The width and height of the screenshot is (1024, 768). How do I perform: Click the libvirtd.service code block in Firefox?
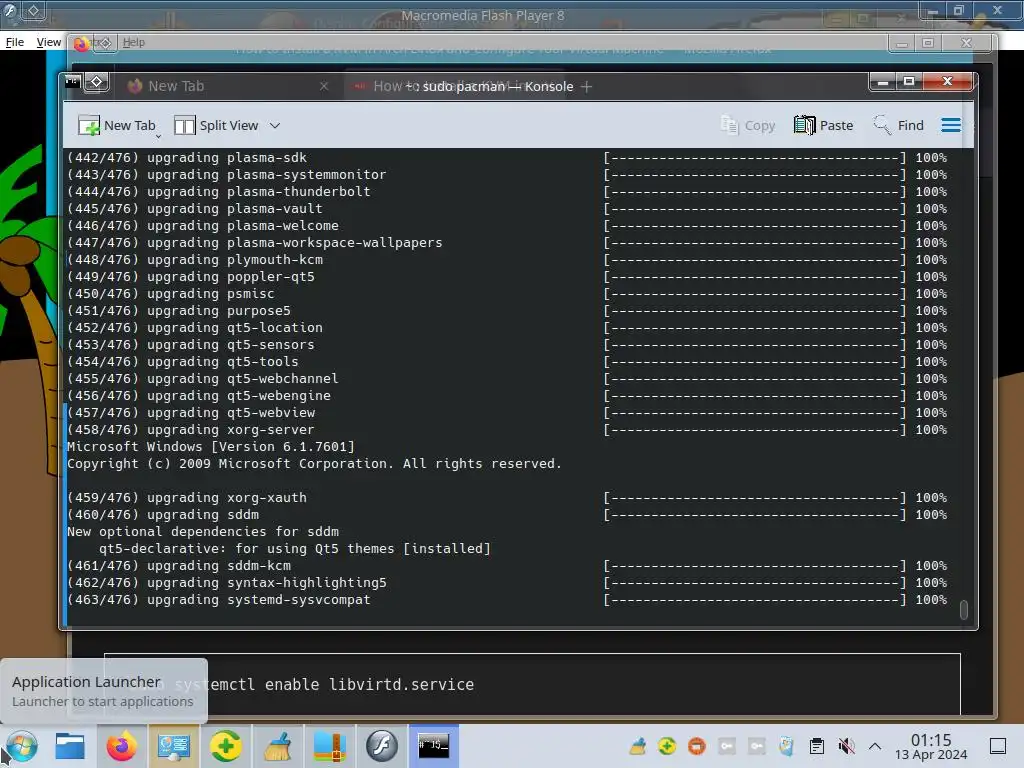click(x=532, y=684)
